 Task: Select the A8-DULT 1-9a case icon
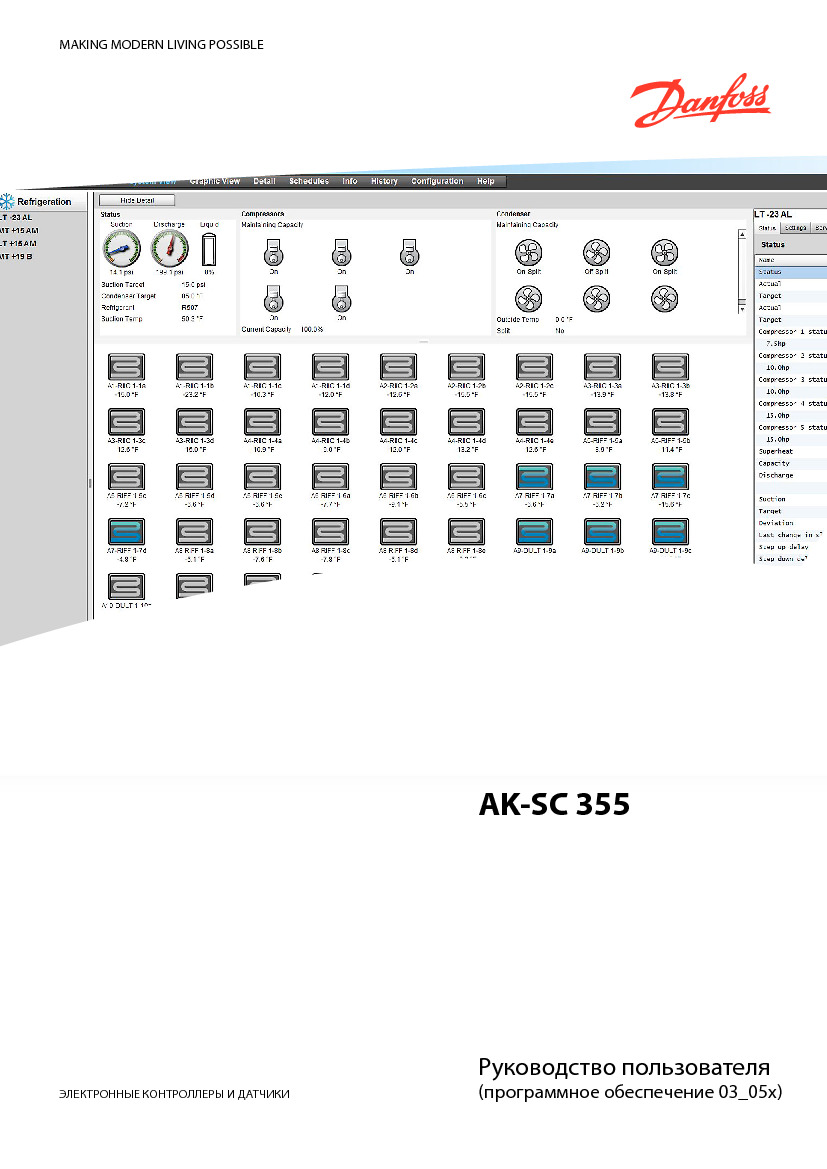point(534,532)
